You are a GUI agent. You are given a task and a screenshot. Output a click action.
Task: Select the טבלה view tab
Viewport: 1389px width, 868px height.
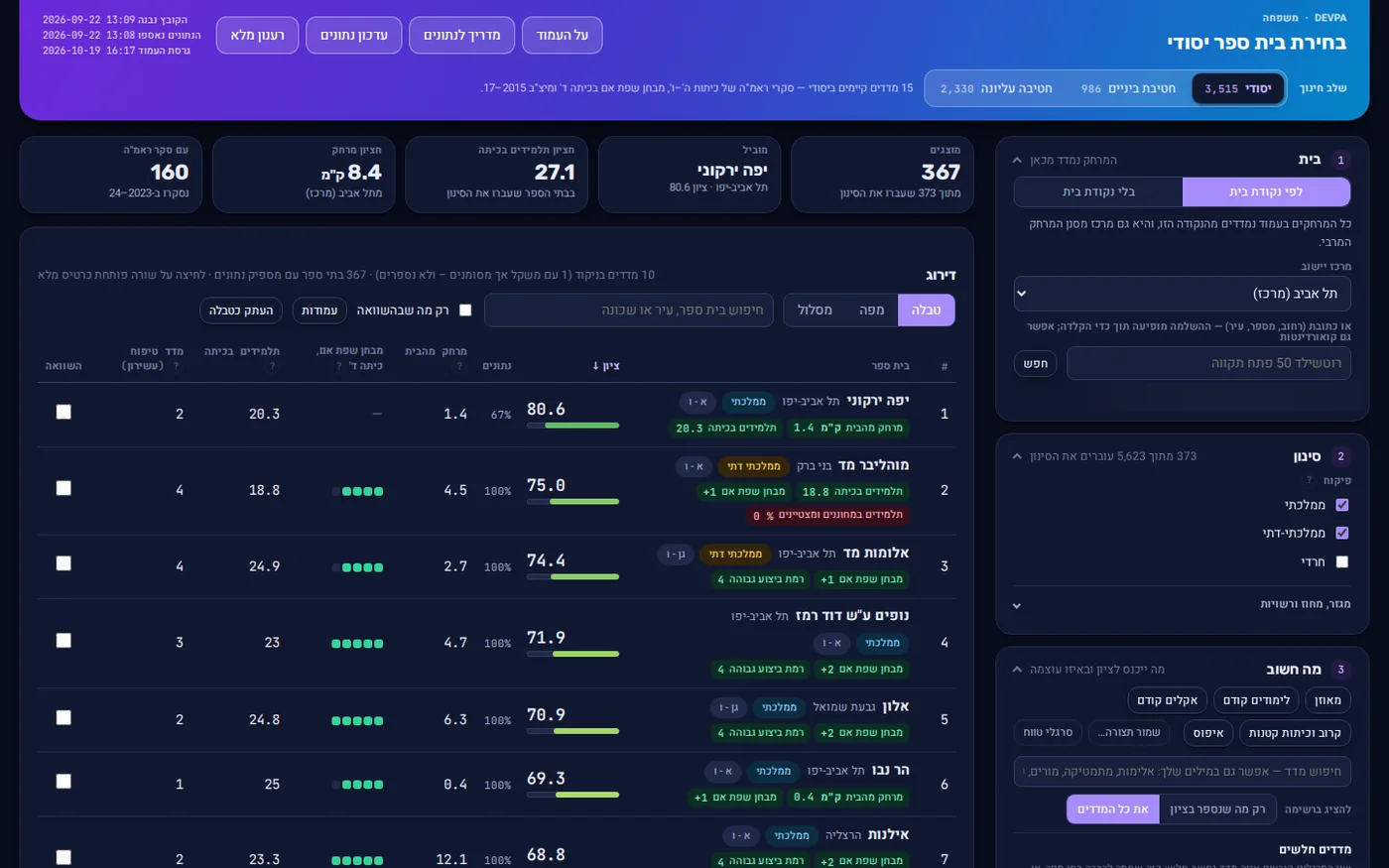click(x=926, y=310)
